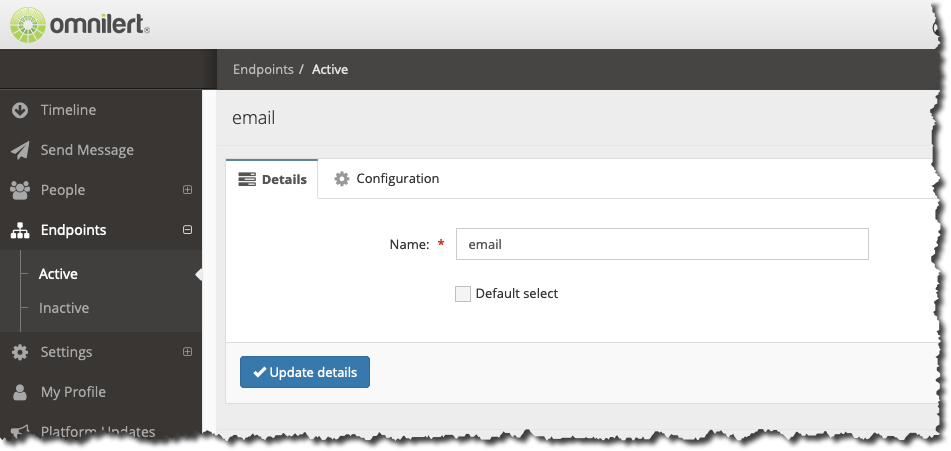The width and height of the screenshot is (951, 451).
Task: Click the Endpoints network icon
Action: (20, 230)
